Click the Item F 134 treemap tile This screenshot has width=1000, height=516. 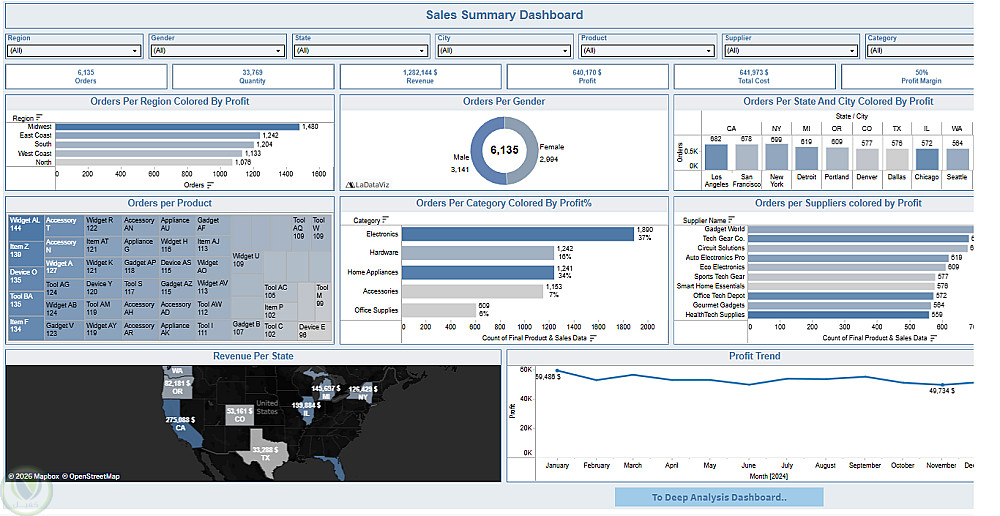(x=26, y=326)
